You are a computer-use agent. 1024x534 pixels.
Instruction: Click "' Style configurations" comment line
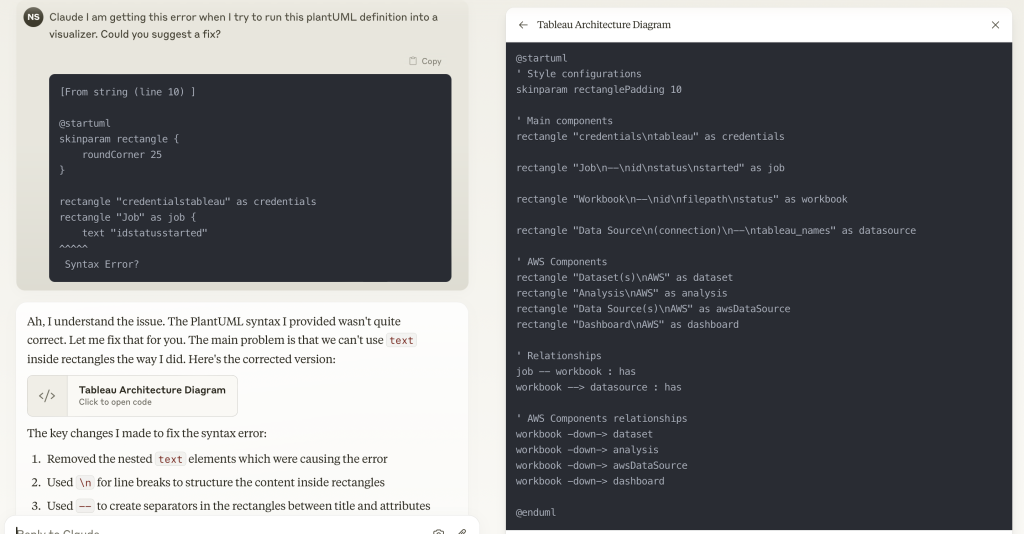579,74
